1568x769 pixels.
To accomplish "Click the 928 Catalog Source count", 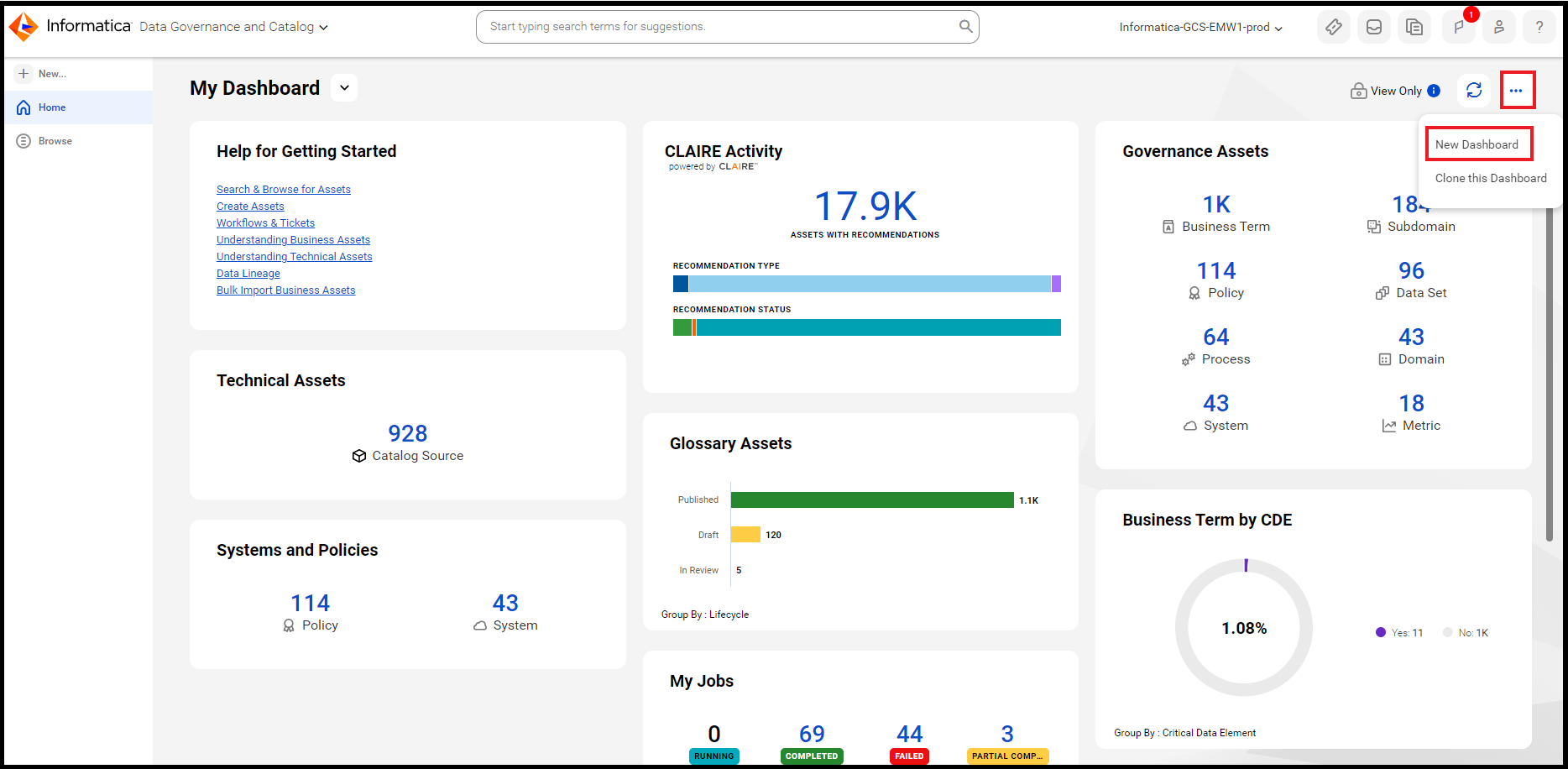I will coord(408,433).
